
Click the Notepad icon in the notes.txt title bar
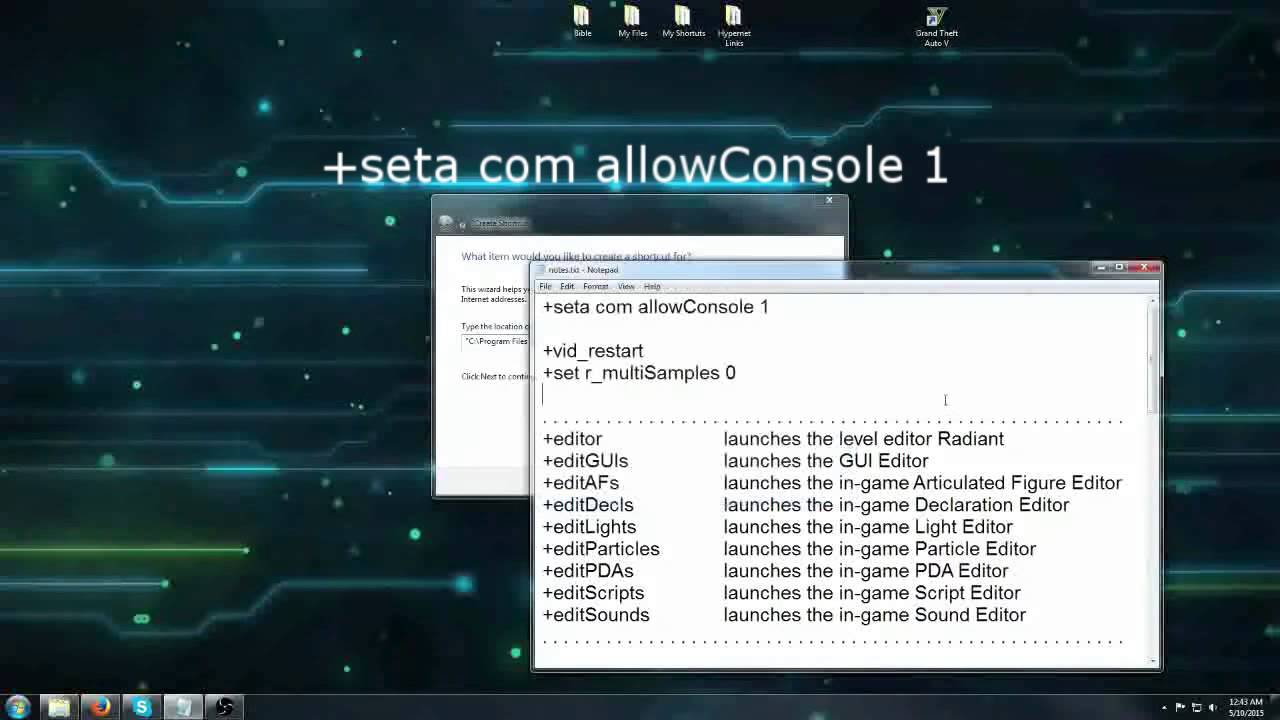541,270
